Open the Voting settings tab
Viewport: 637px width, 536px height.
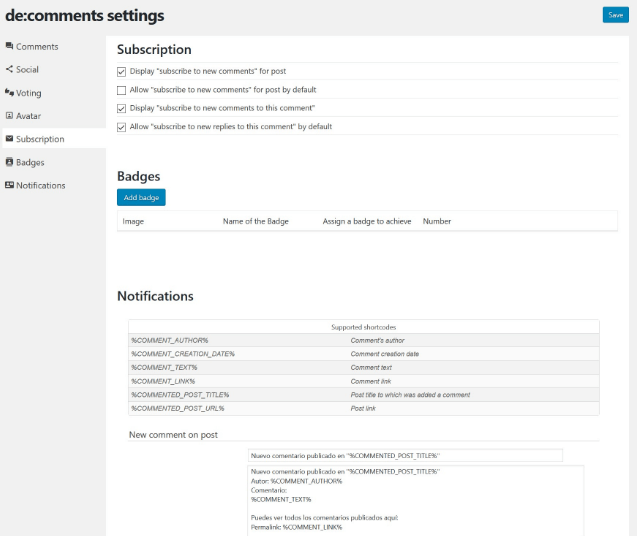(28, 93)
